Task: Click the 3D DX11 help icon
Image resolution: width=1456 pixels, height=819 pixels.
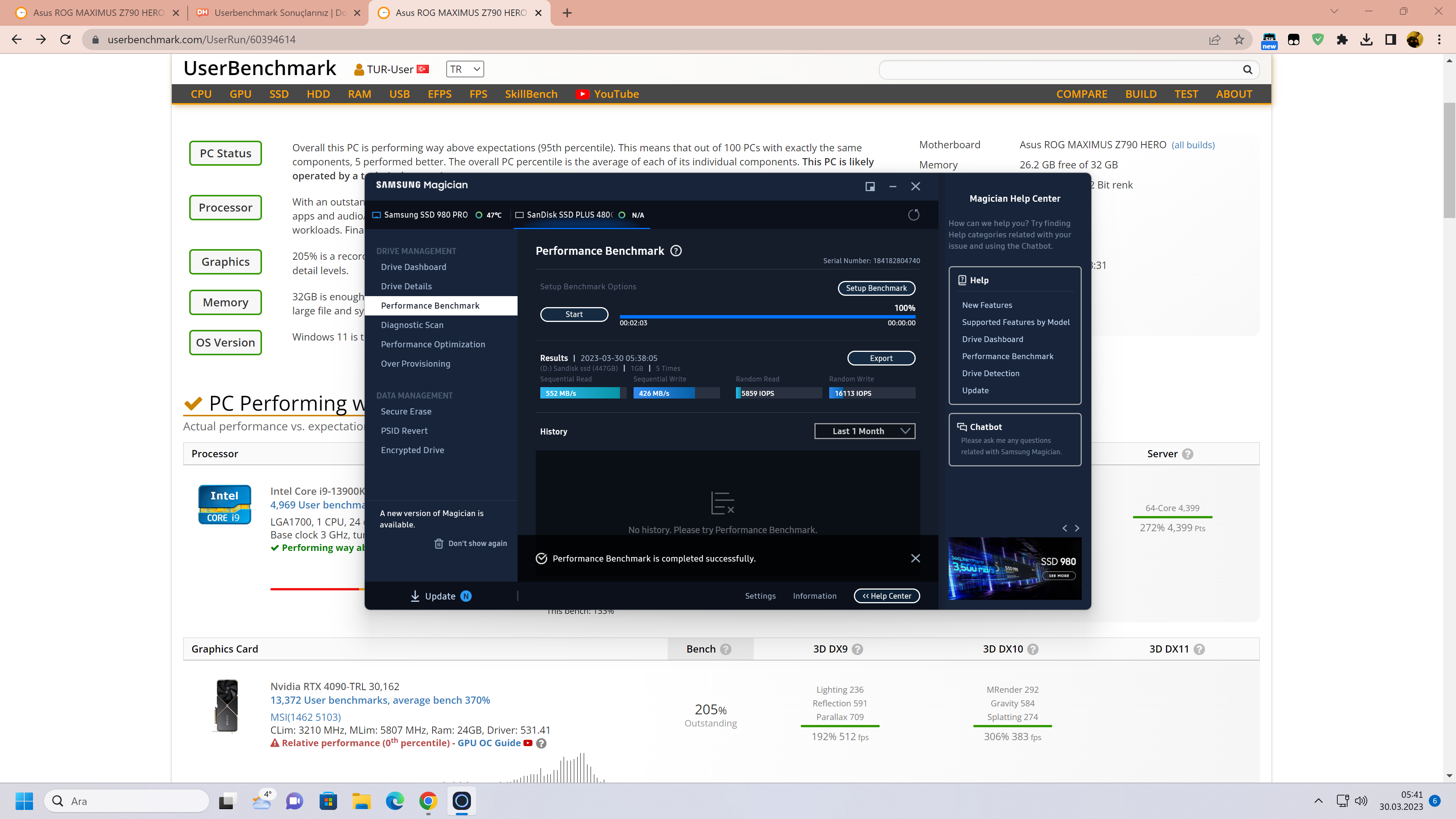Action: 1199,649
